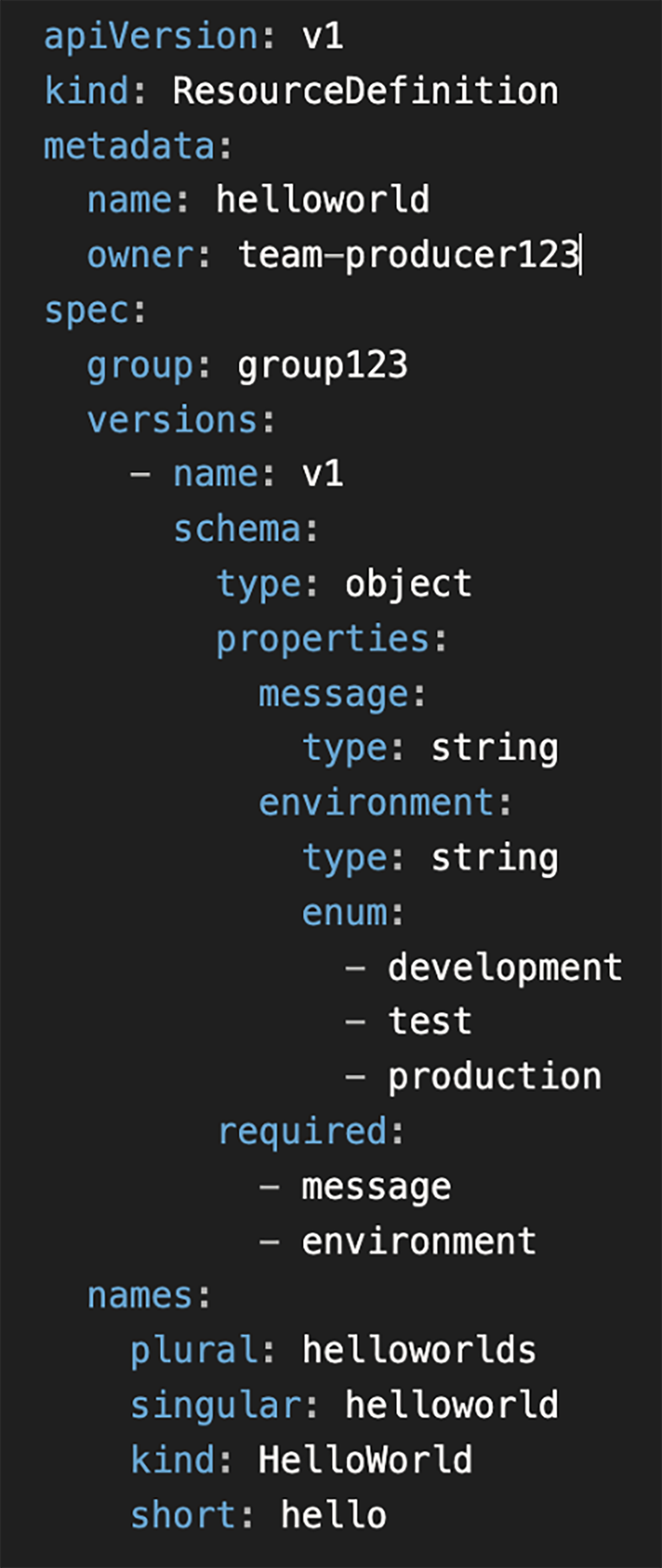Click the object type value

408,584
